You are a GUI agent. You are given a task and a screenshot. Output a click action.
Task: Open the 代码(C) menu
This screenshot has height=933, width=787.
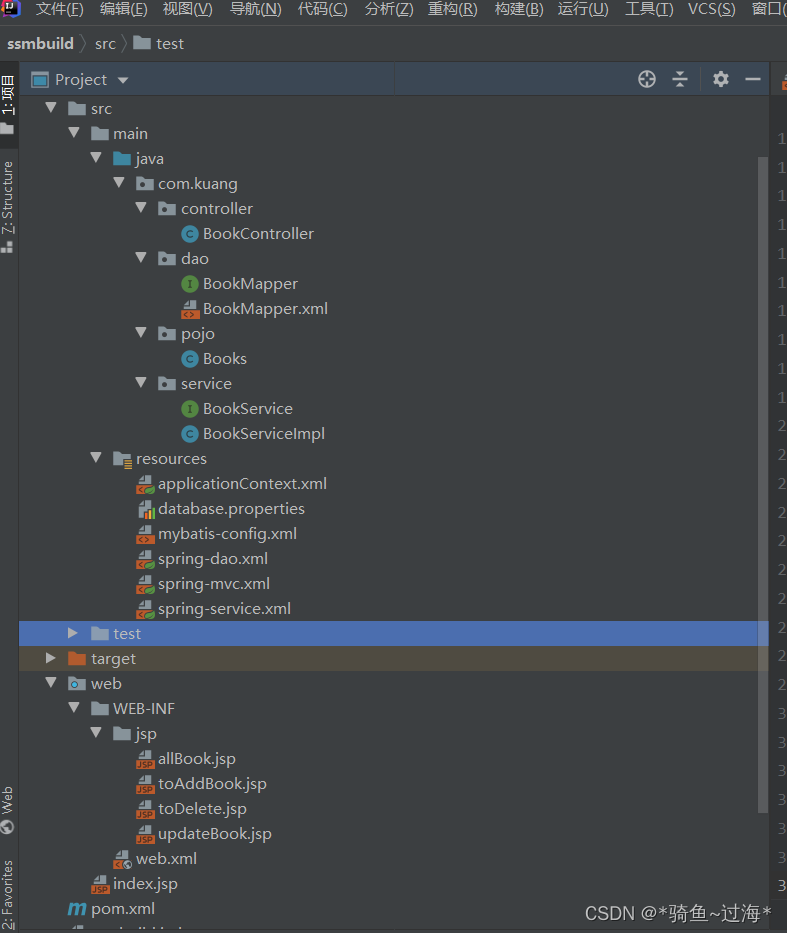coord(322,9)
